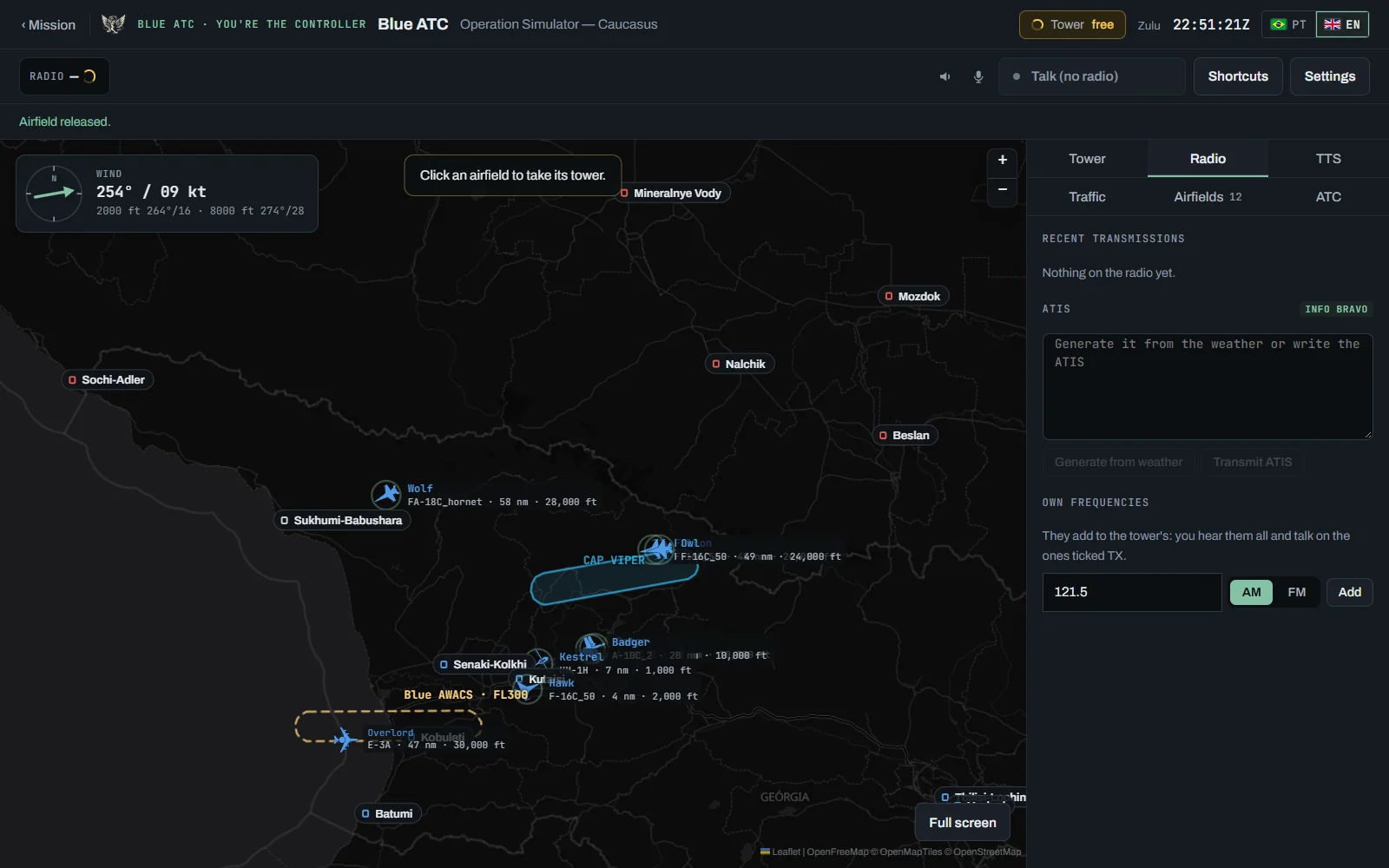Zoom out on the map

[x=1003, y=190]
